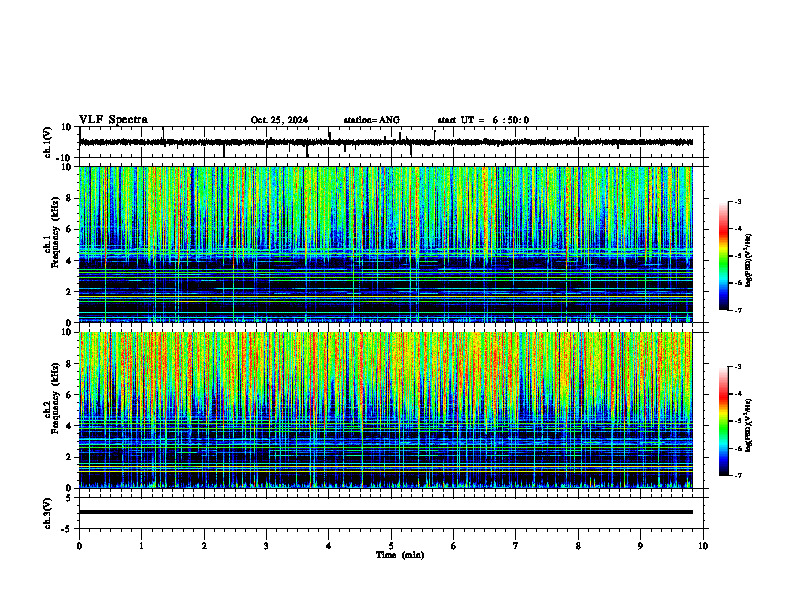Click inside the ch.1 spectrogram panel

[x=386, y=244]
